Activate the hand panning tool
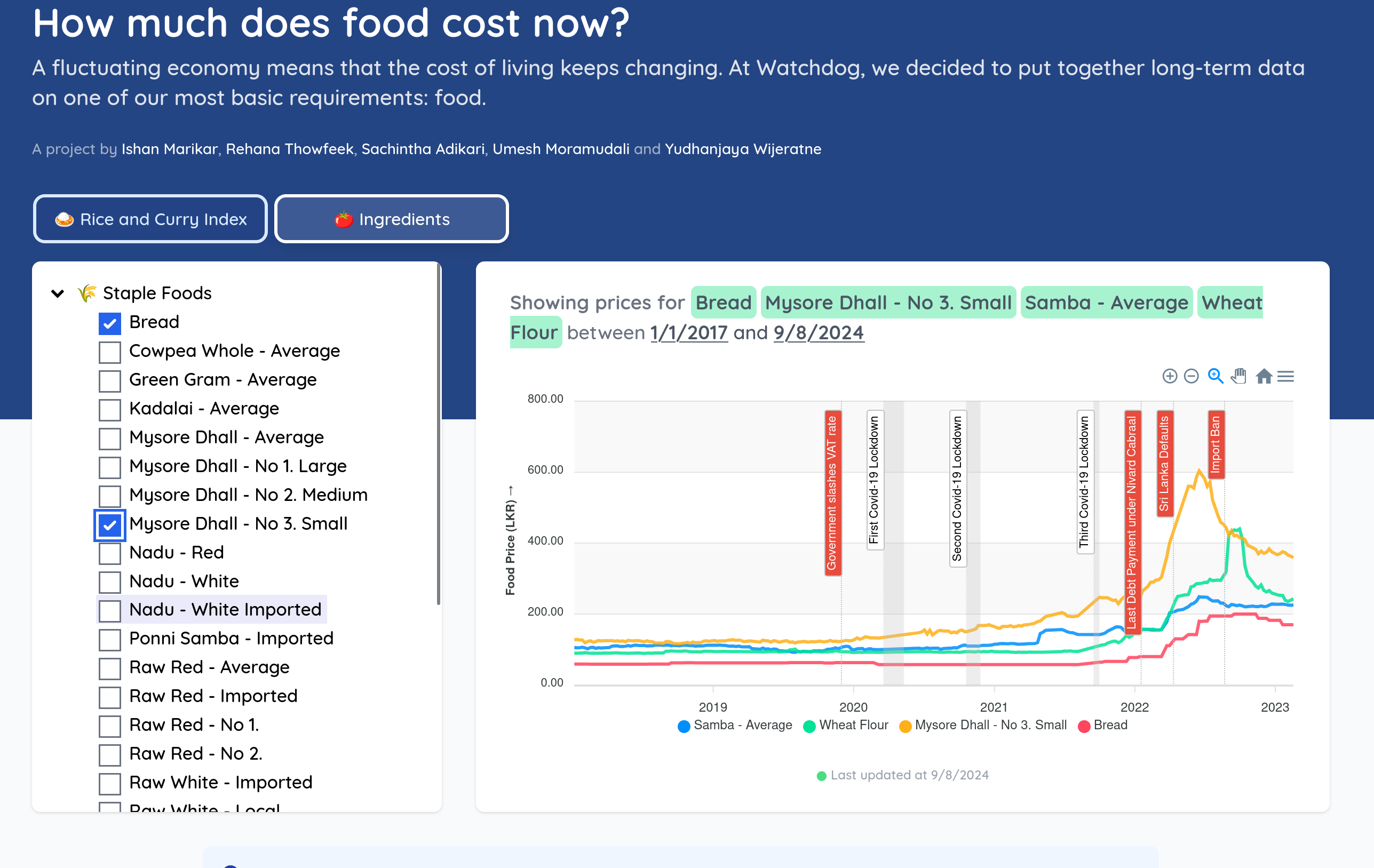1374x868 pixels. coord(1238,376)
